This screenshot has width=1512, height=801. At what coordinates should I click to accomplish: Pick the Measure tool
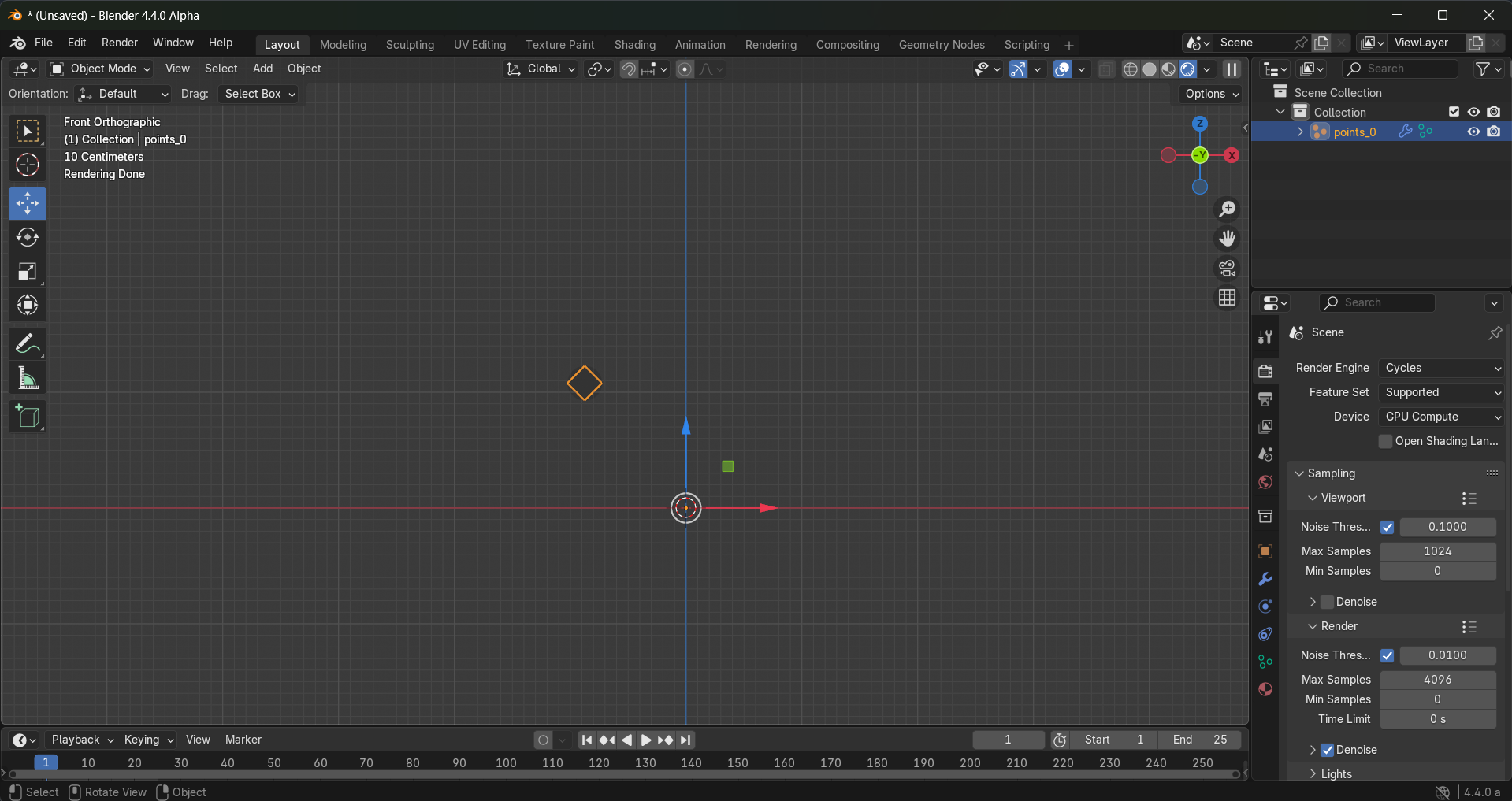click(28, 378)
